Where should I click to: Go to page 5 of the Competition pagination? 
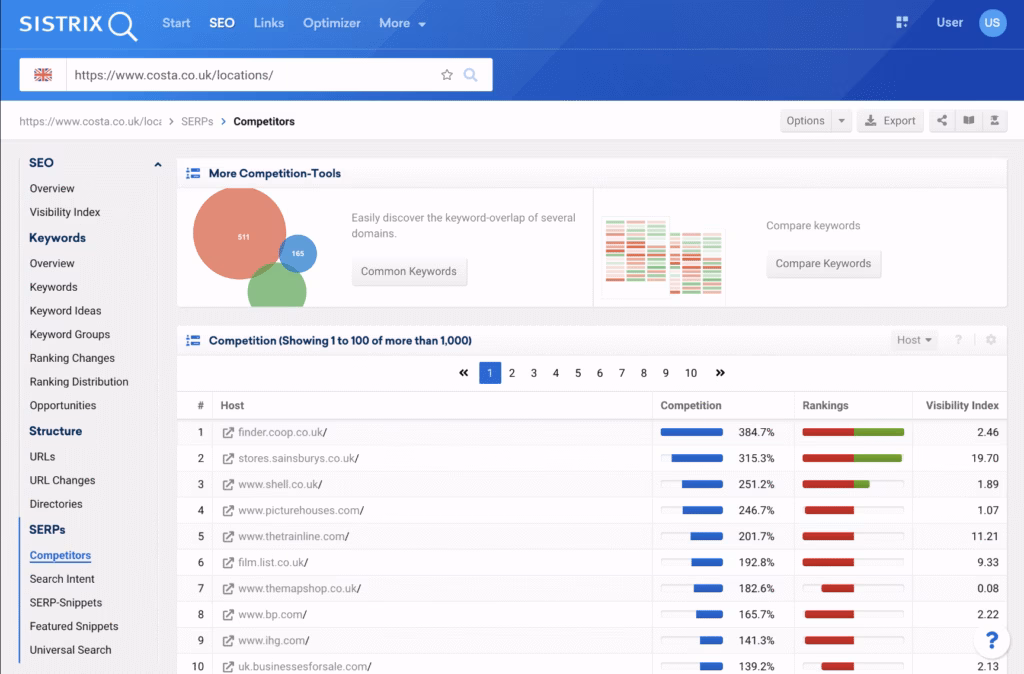(x=577, y=372)
